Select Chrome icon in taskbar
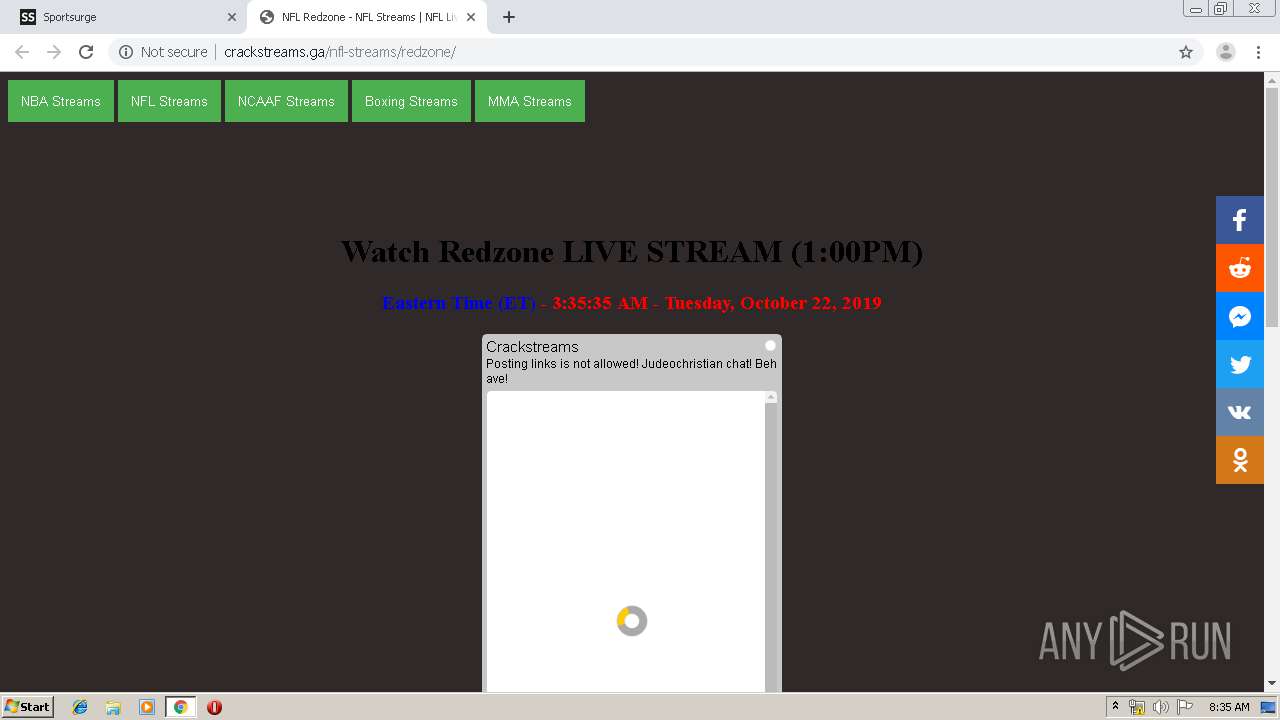 click(x=180, y=707)
